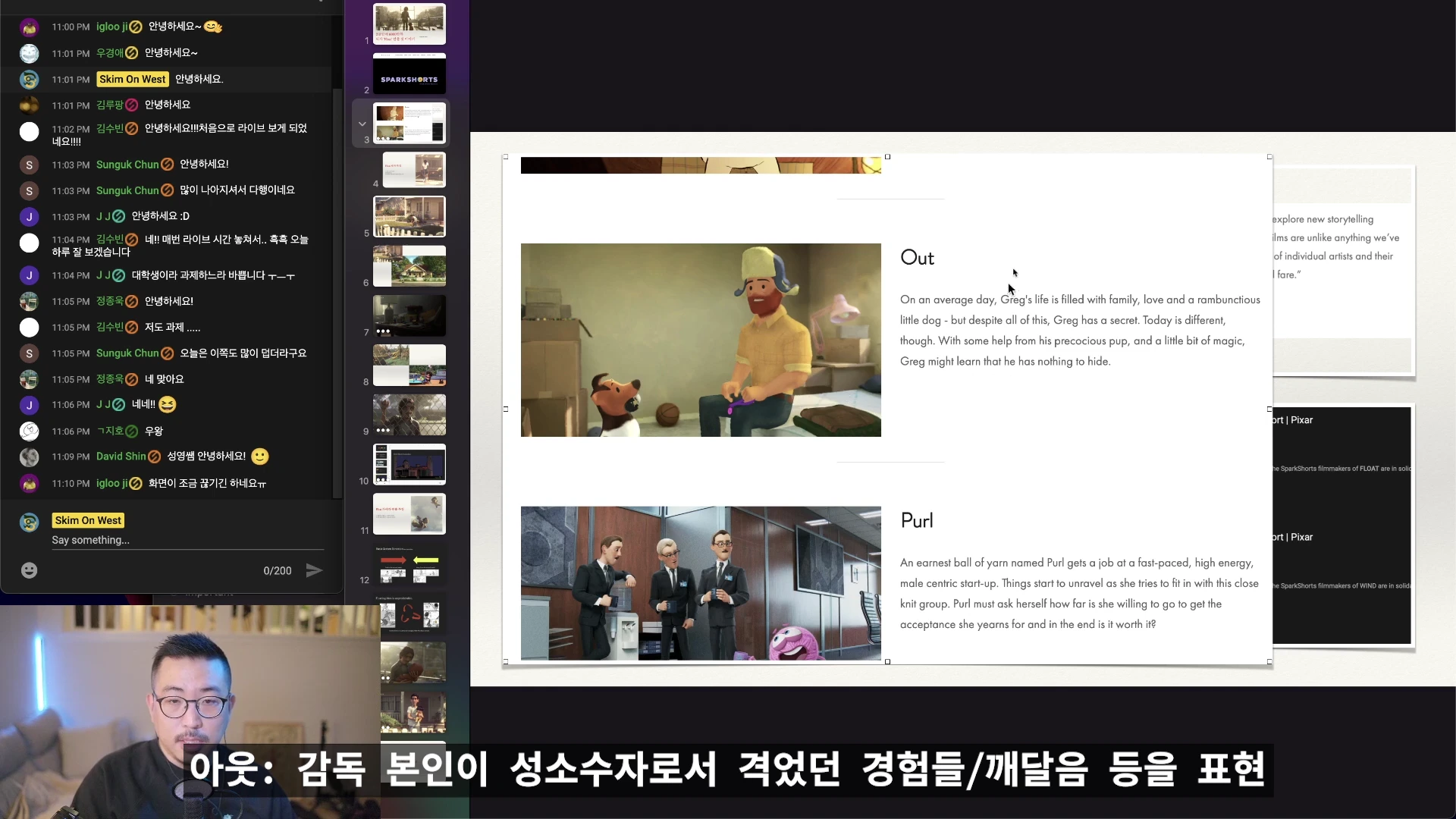Click the chat panel scrollbar
The width and height of the screenshot is (1456, 819).
[337, 292]
